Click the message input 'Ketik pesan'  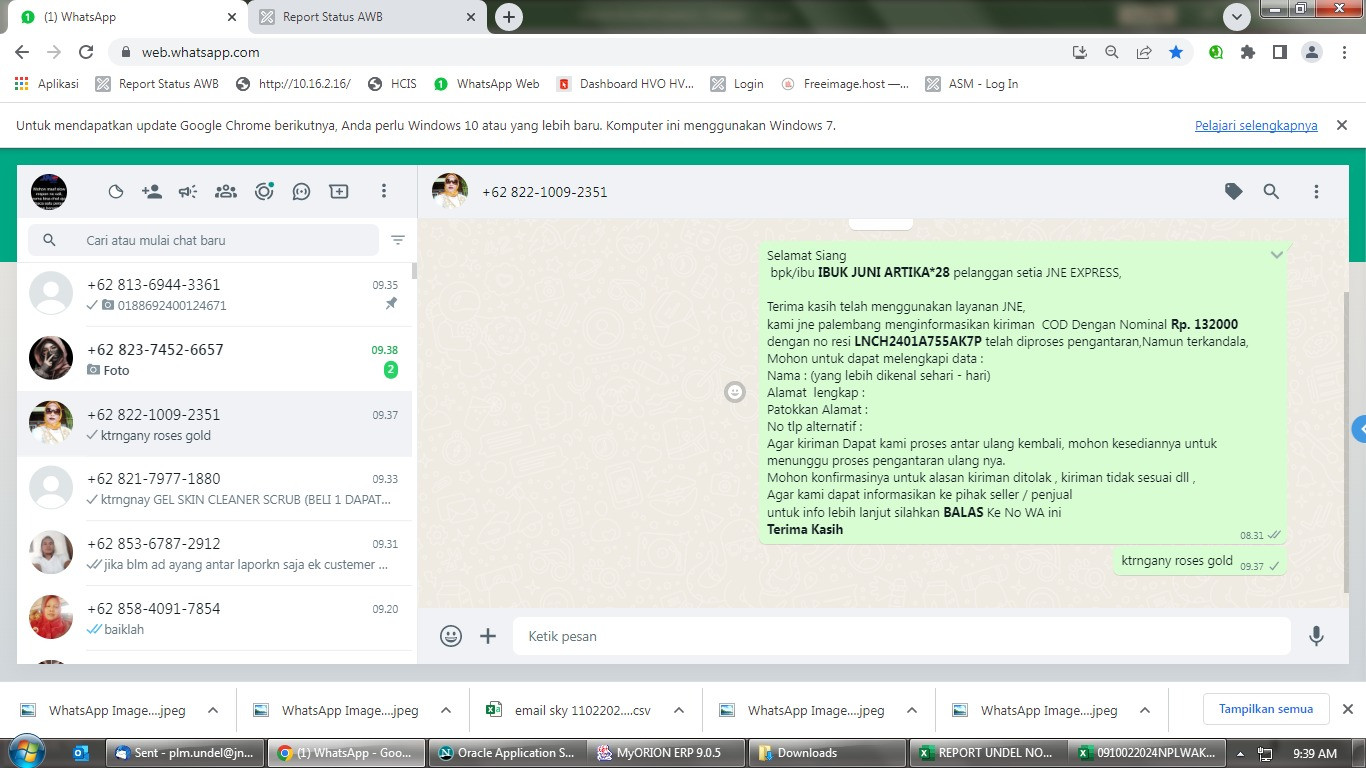pyautogui.click(x=902, y=636)
